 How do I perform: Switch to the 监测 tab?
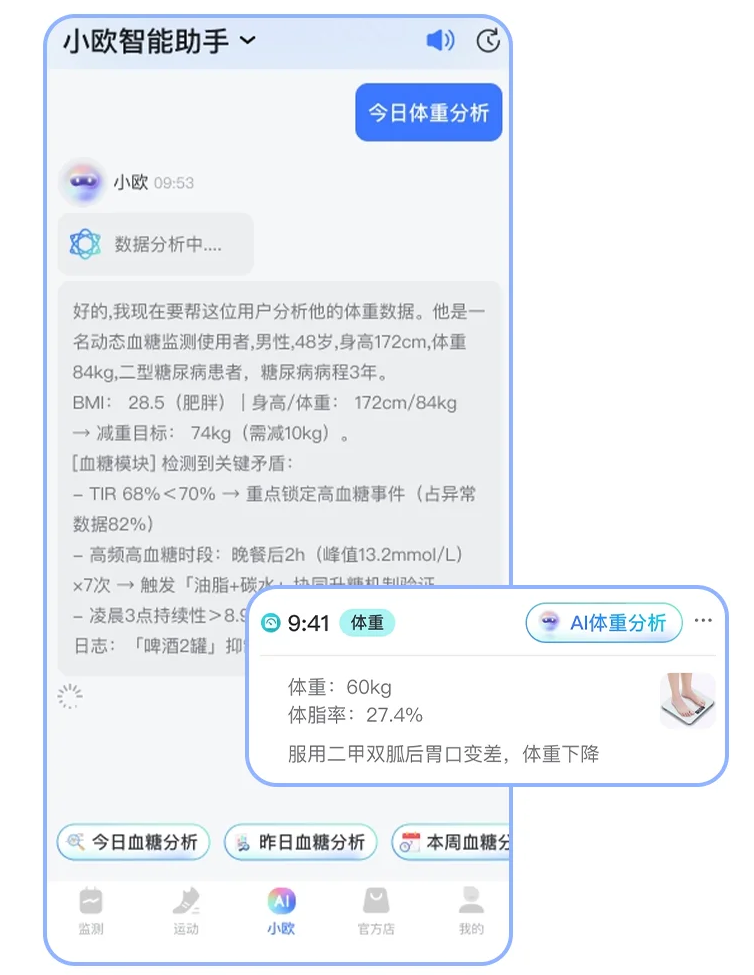pyautogui.click(x=91, y=911)
